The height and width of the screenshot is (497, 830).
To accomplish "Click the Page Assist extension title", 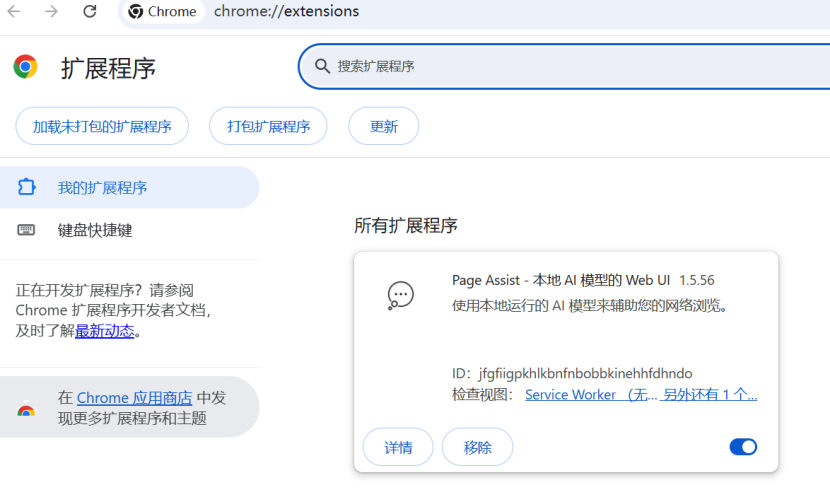I will point(561,280).
